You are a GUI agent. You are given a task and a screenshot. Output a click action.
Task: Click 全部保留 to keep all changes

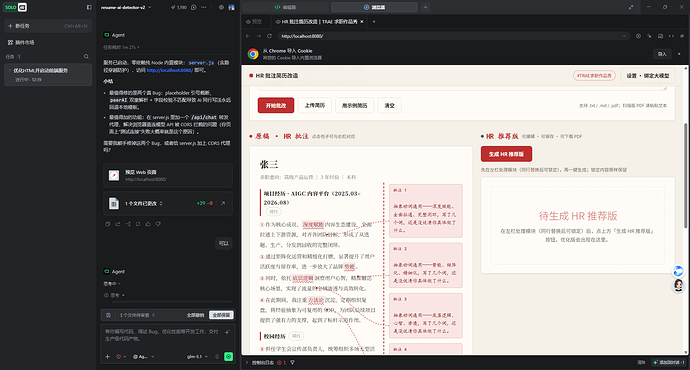[221, 315]
